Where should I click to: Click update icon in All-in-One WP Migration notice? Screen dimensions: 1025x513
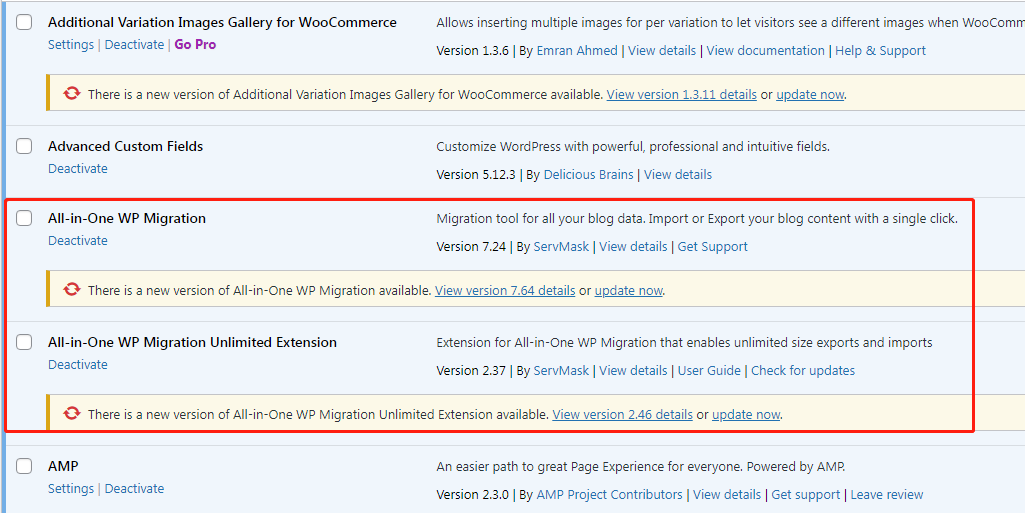coord(72,290)
